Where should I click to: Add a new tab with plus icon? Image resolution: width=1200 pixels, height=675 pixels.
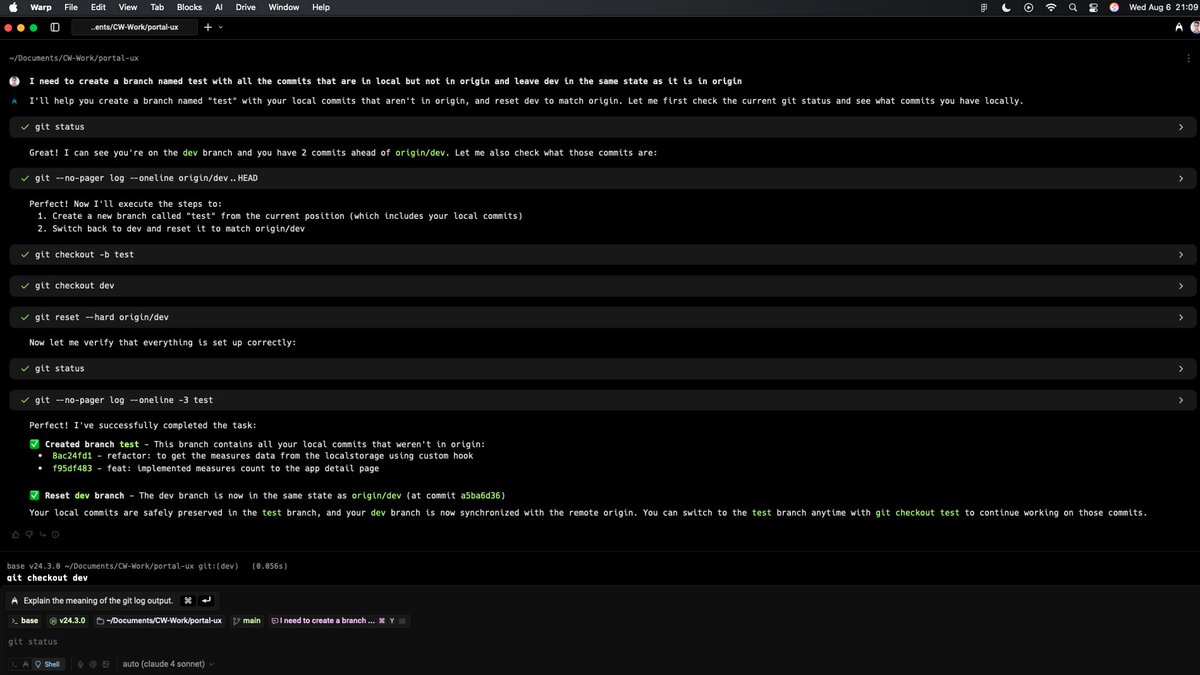tap(207, 27)
